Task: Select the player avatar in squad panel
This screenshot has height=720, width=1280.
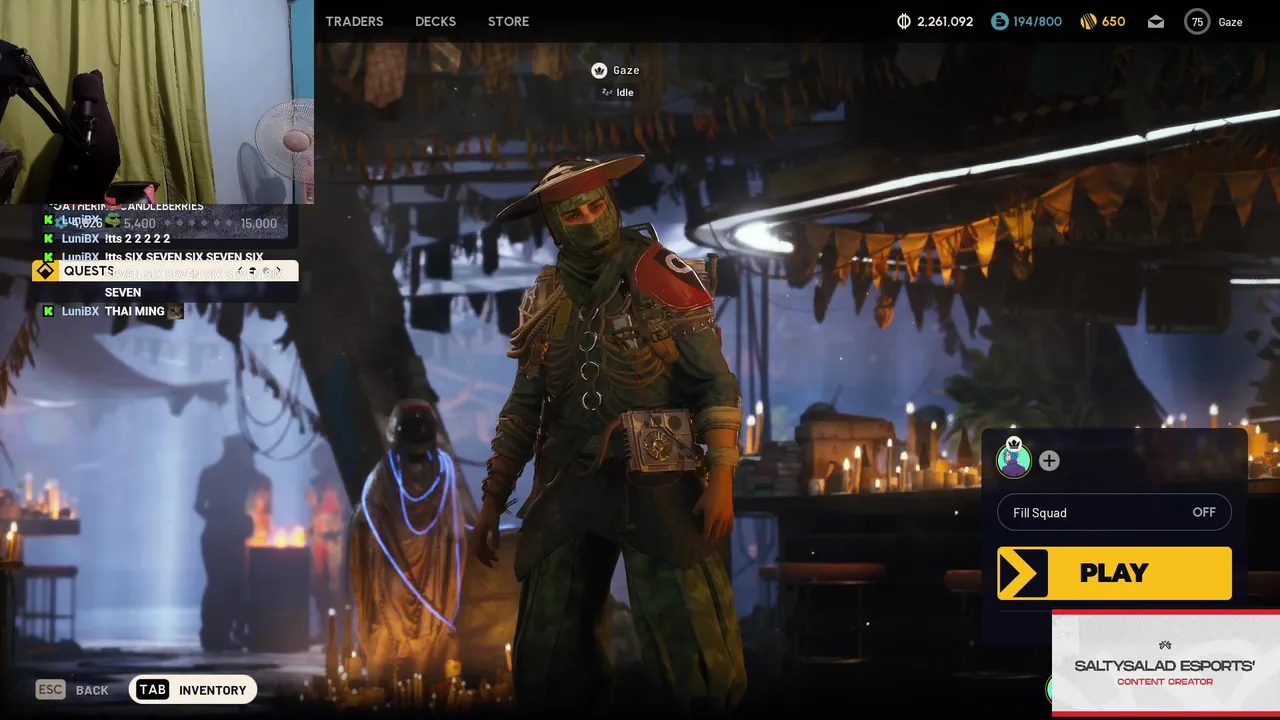Action: click(1014, 459)
